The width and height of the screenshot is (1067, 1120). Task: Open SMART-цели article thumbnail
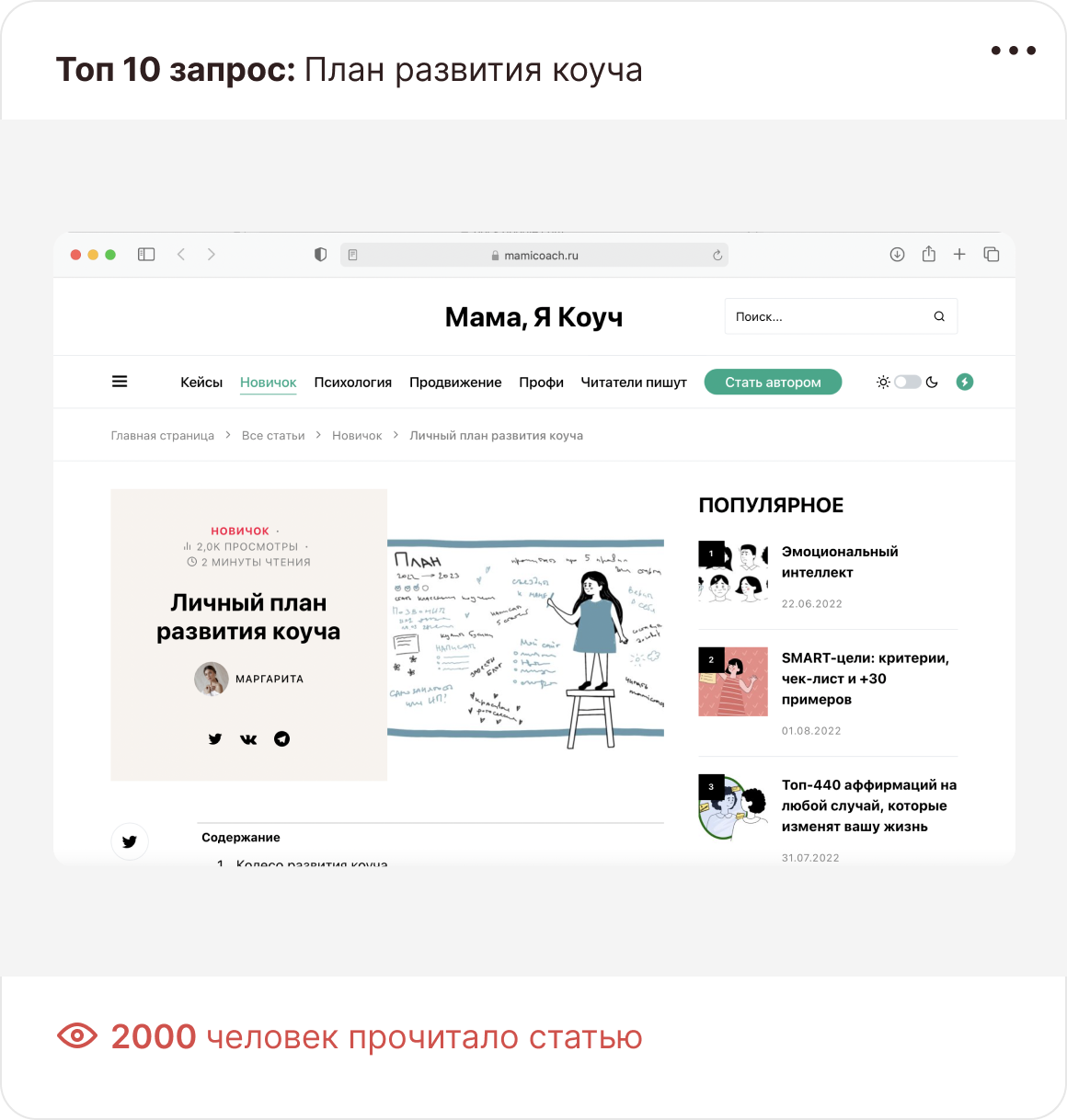point(733,681)
